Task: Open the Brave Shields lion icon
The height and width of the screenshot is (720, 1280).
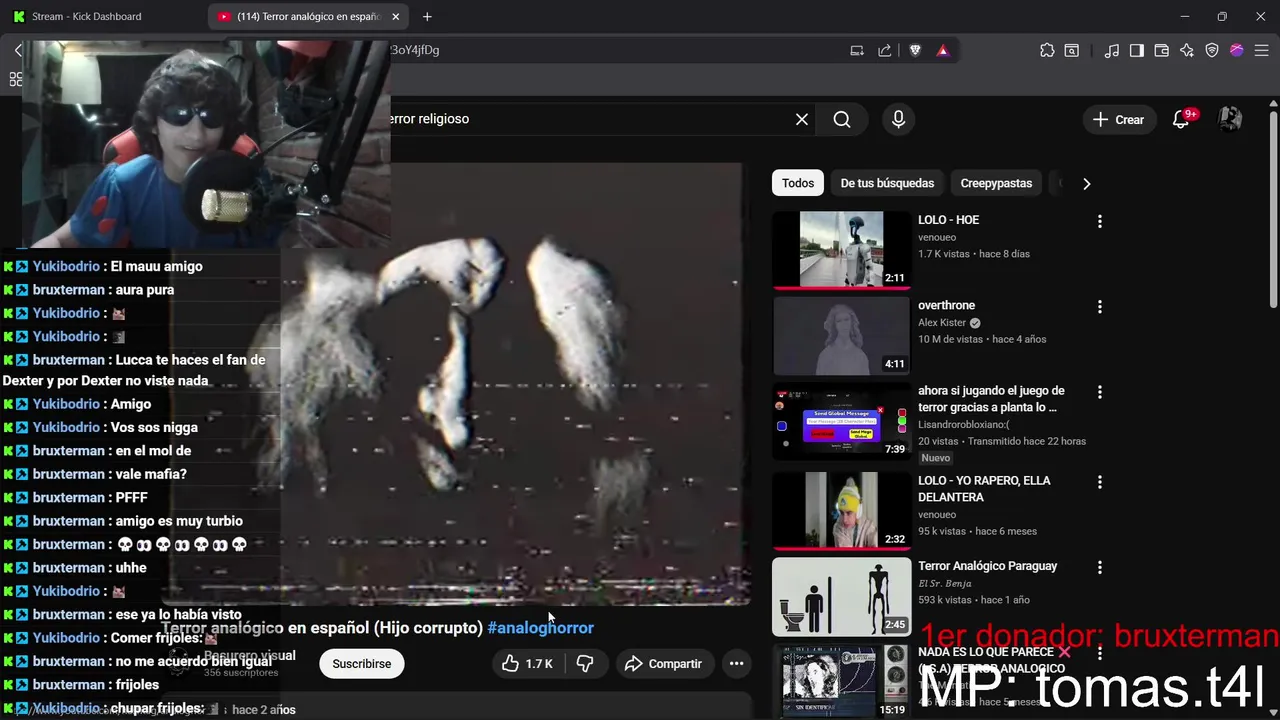Action: (915, 50)
